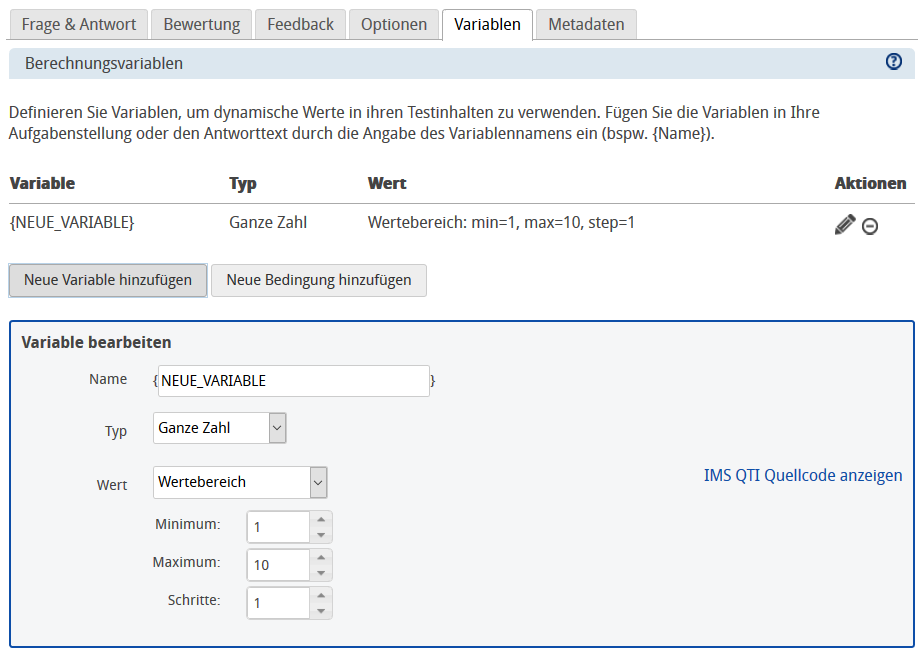The image size is (924, 658).
Task: Open the Optionen tab
Action: coord(393,24)
